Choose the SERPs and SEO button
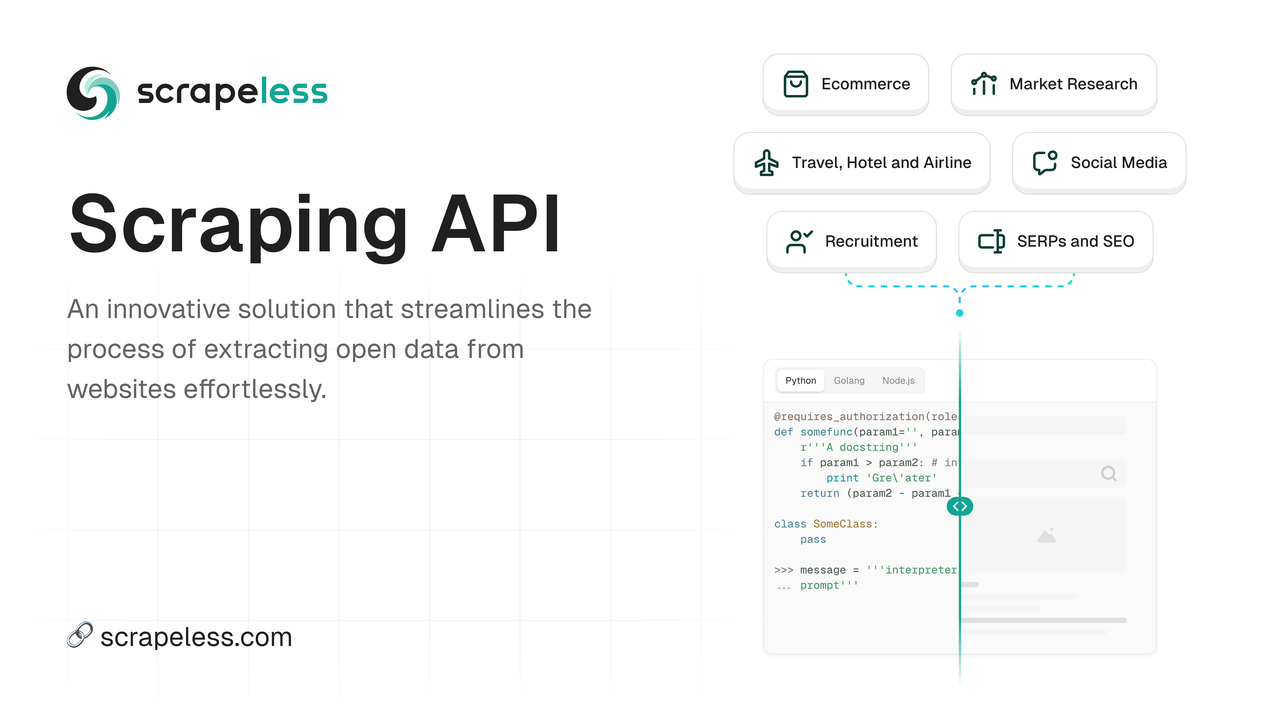1280x720 pixels. pos(1056,241)
